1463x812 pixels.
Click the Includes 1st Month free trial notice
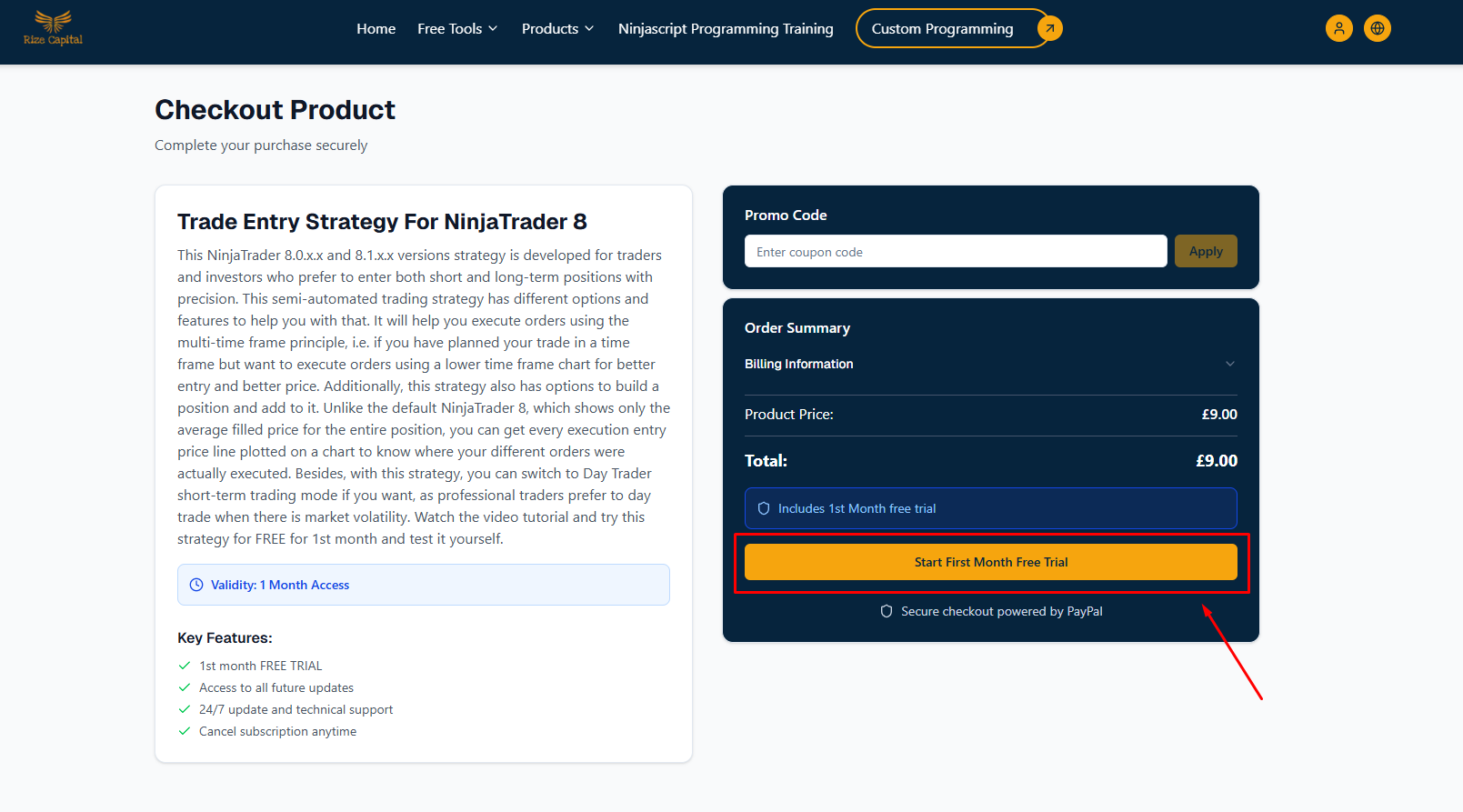pos(991,508)
